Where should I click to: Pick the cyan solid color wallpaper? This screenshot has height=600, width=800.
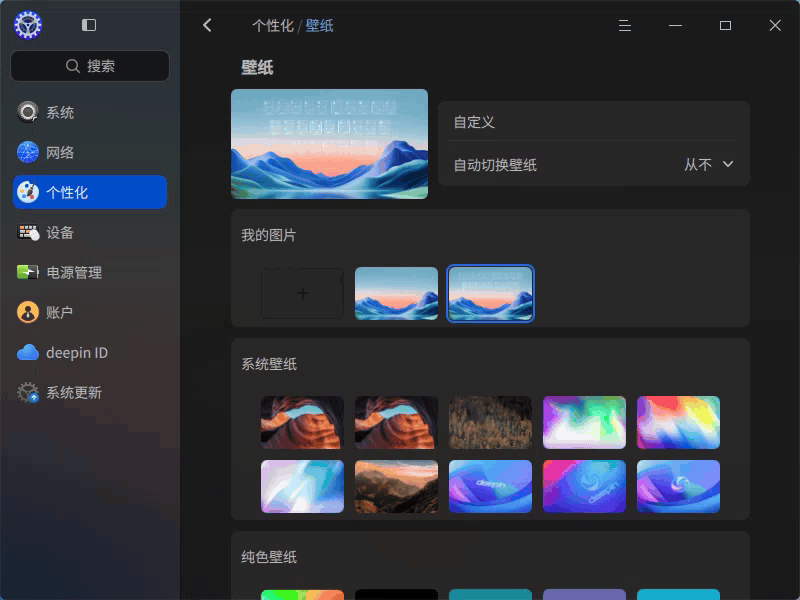click(678, 594)
